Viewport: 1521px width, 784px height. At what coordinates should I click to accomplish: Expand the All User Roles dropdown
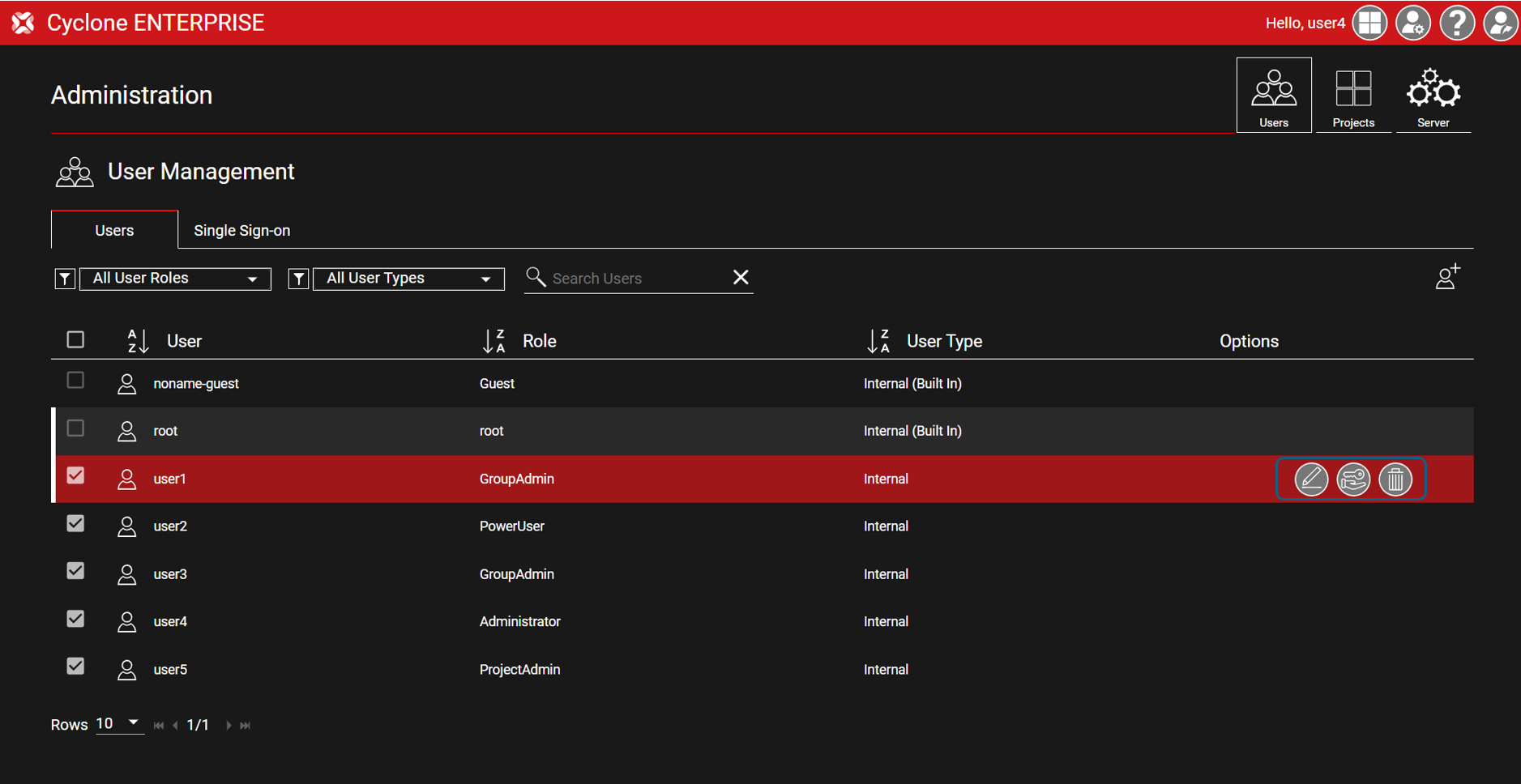175,279
